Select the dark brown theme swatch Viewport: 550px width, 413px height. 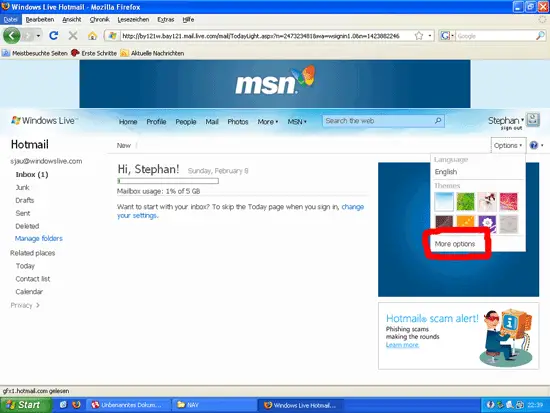[x=444, y=224]
